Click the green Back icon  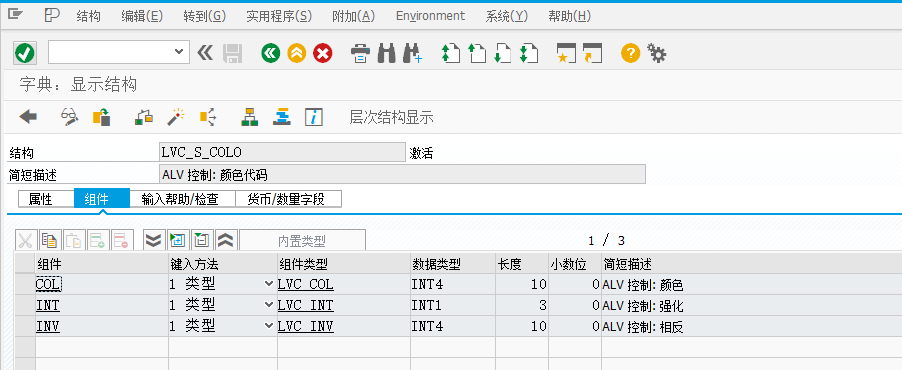coord(270,54)
